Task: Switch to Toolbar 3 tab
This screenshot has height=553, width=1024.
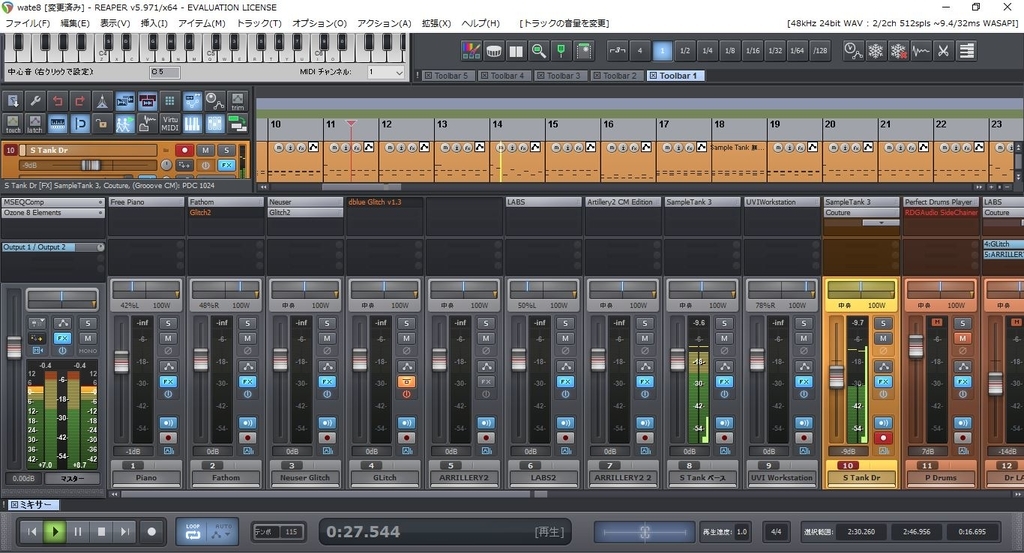Action: (559, 76)
